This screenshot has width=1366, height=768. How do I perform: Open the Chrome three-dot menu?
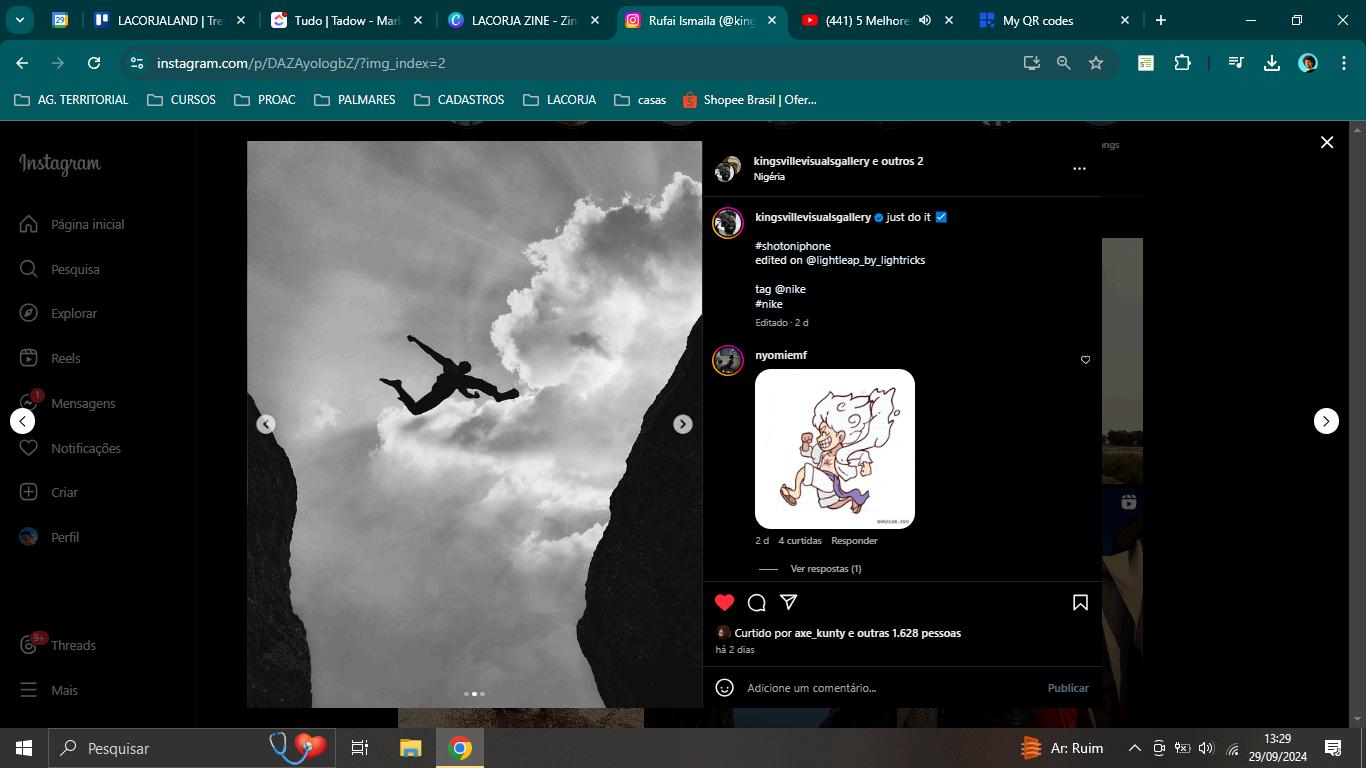click(1342, 63)
